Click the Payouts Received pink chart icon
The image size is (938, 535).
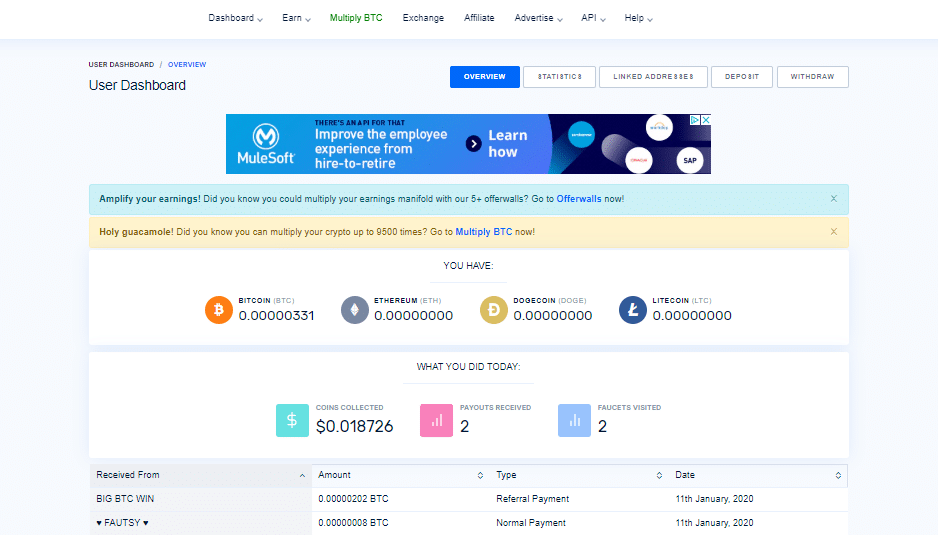click(436, 420)
